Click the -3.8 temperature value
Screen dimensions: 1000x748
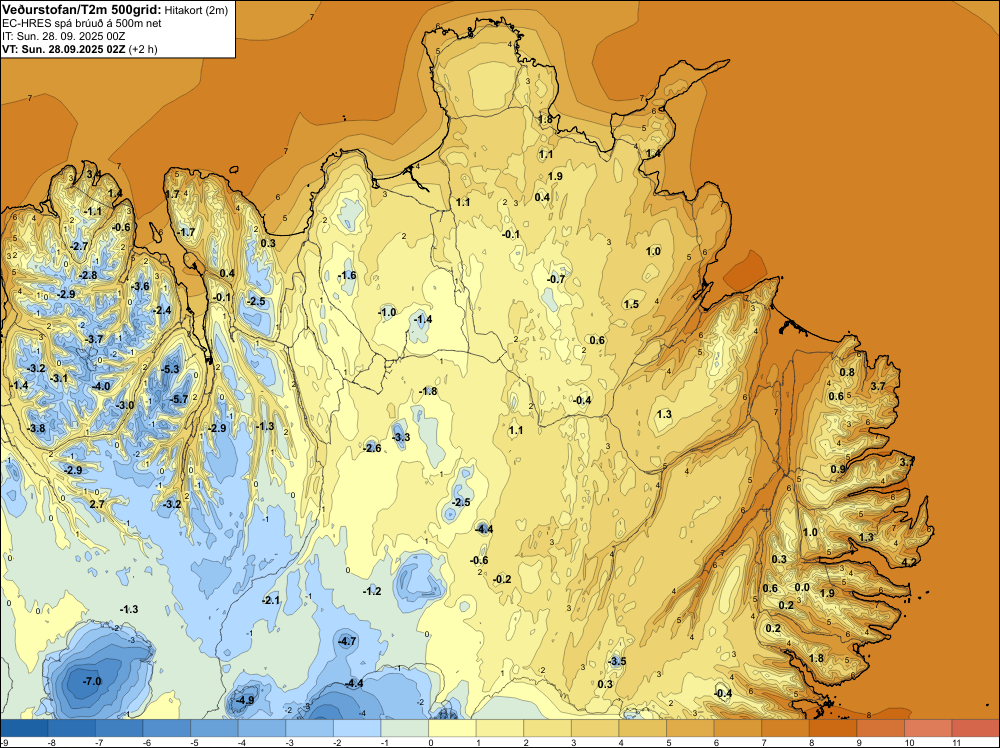click(36, 429)
